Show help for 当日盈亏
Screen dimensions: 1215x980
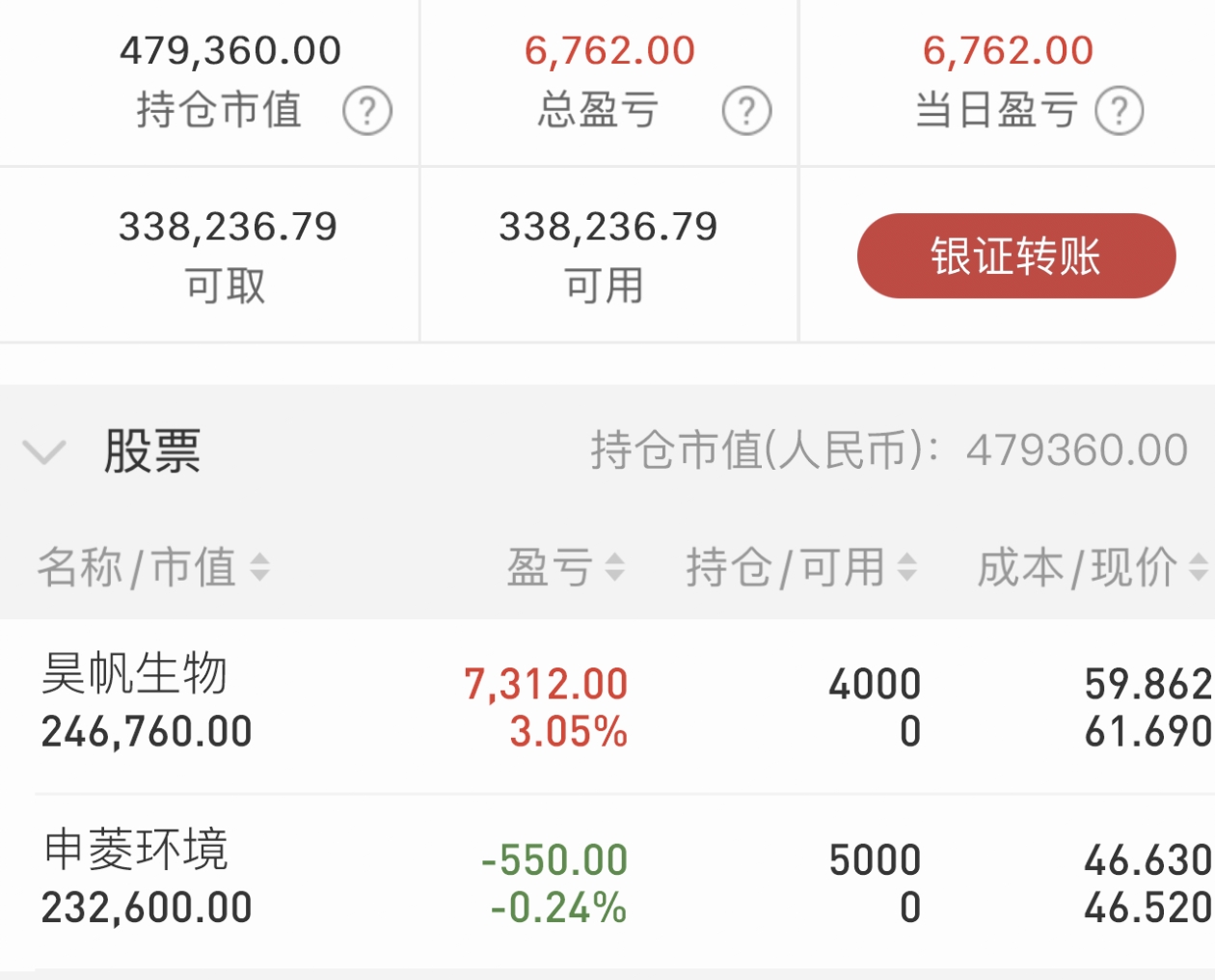(1120, 111)
